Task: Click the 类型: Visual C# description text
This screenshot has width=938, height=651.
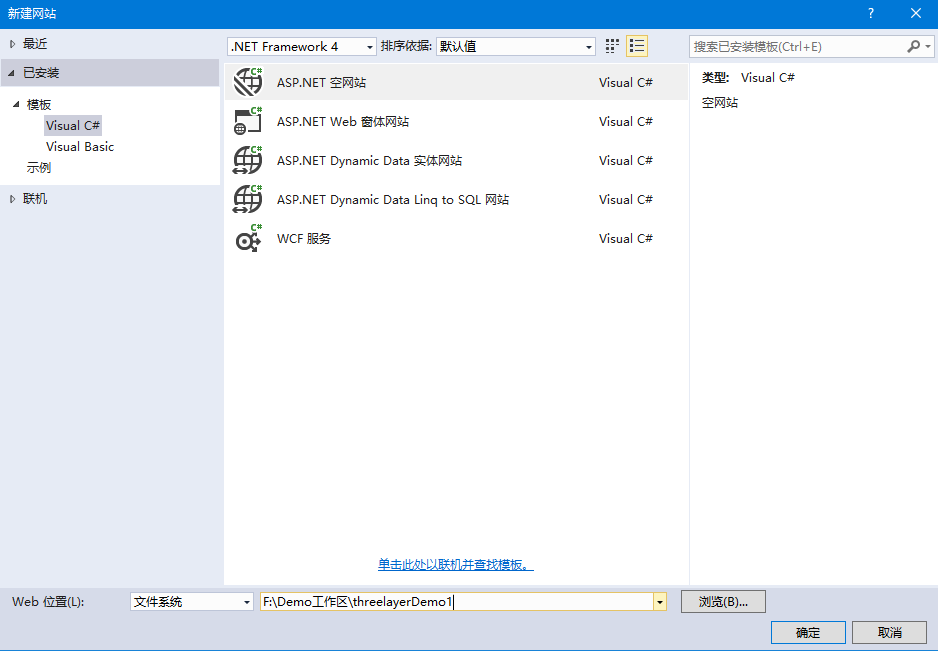Action: coord(748,77)
